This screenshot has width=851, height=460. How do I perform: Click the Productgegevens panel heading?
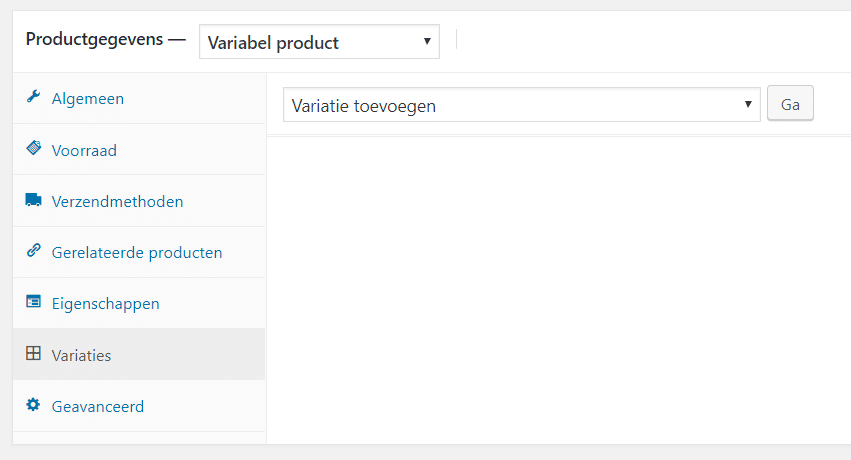pyautogui.click(x=105, y=42)
